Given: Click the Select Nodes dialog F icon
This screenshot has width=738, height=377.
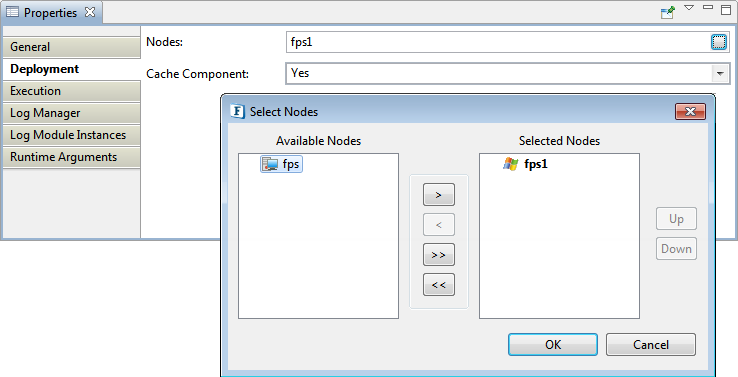Looking at the screenshot, I should (x=238, y=112).
